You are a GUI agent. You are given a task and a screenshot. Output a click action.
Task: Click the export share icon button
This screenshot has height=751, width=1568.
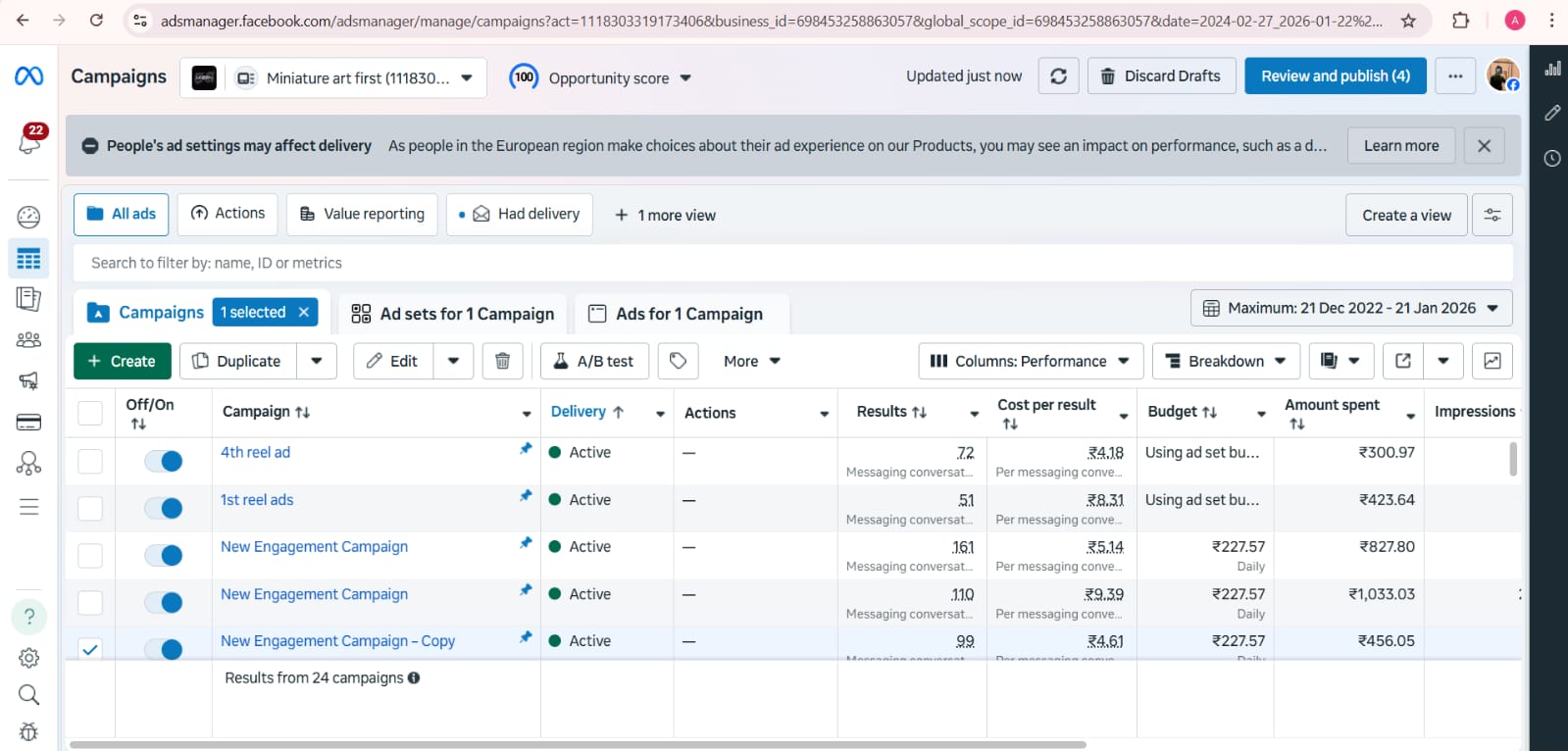coord(1403,361)
